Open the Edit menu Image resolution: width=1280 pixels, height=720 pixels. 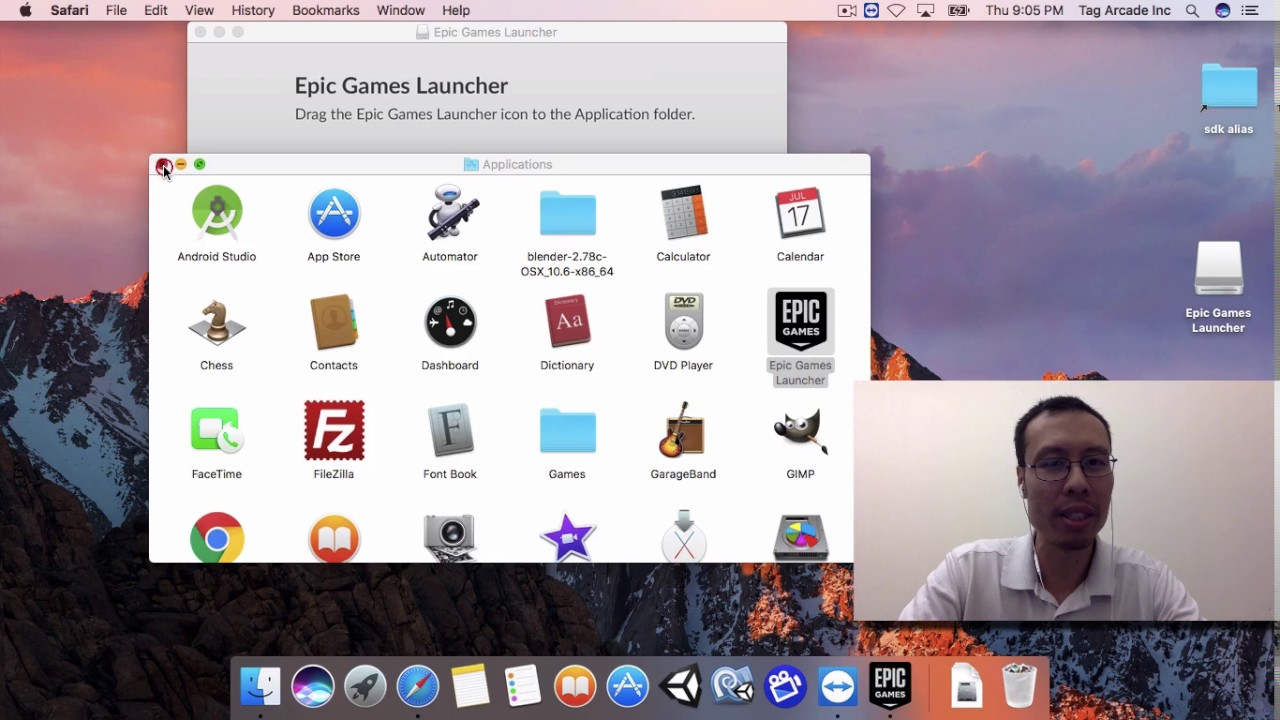coord(155,10)
